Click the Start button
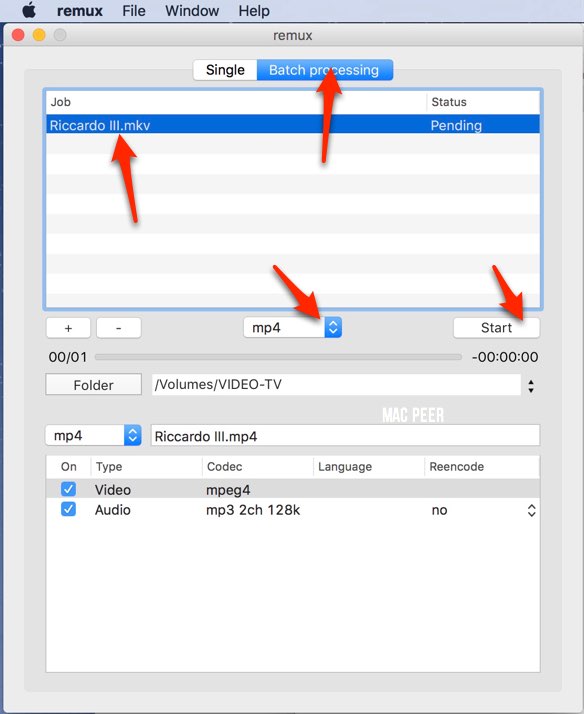The height and width of the screenshot is (714, 584). pyautogui.click(x=496, y=327)
